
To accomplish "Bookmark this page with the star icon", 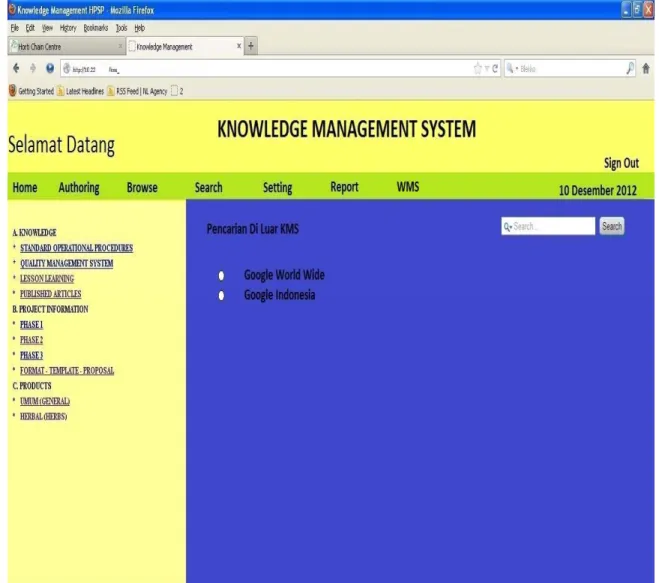I will pos(477,69).
